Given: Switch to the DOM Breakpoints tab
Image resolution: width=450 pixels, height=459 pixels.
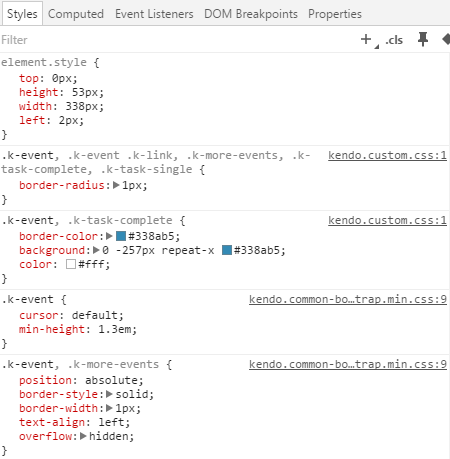Looking at the screenshot, I should pos(251,14).
